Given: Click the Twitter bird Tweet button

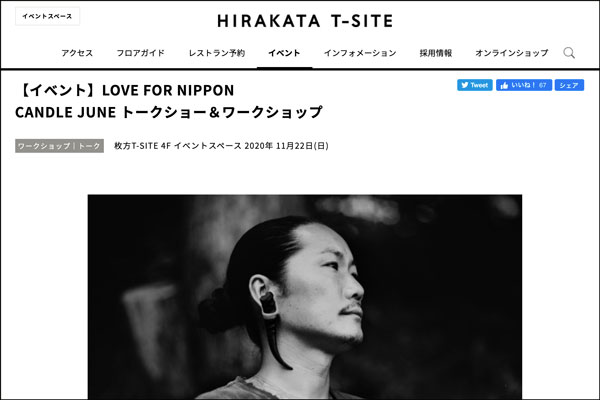Looking at the screenshot, I should pyautogui.click(x=474, y=85).
